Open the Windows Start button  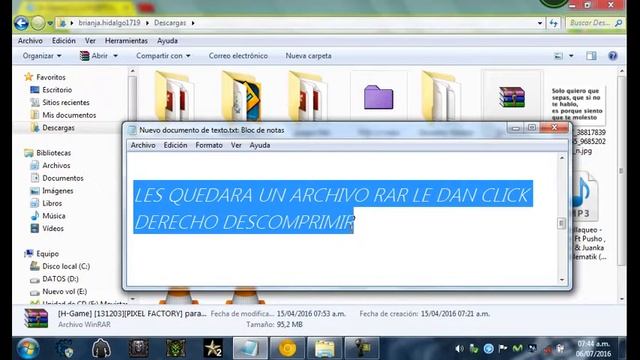[28, 349]
